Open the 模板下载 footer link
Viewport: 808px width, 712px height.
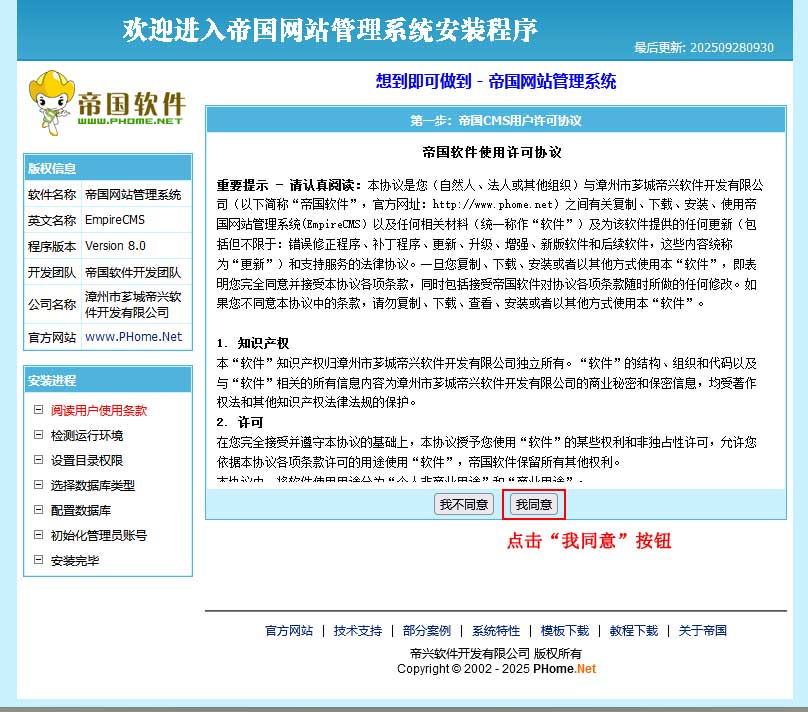tap(565, 631)
